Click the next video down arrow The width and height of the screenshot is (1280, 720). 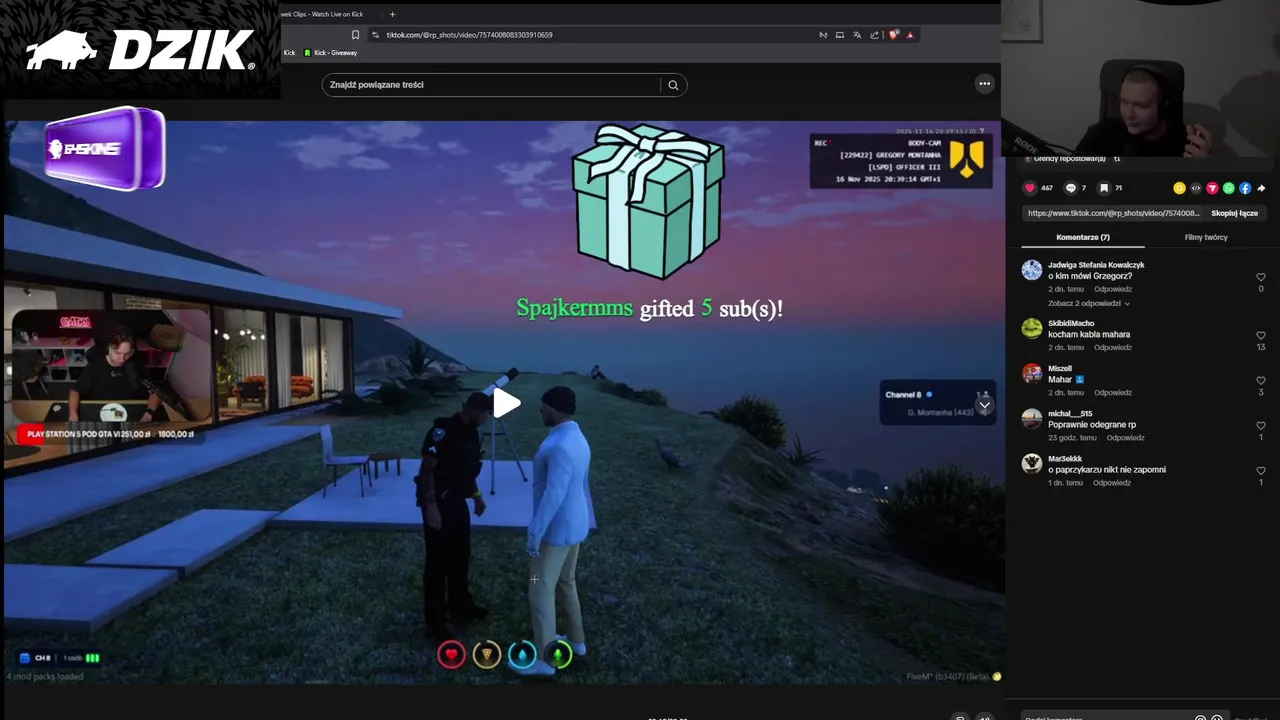click(984, 403)
